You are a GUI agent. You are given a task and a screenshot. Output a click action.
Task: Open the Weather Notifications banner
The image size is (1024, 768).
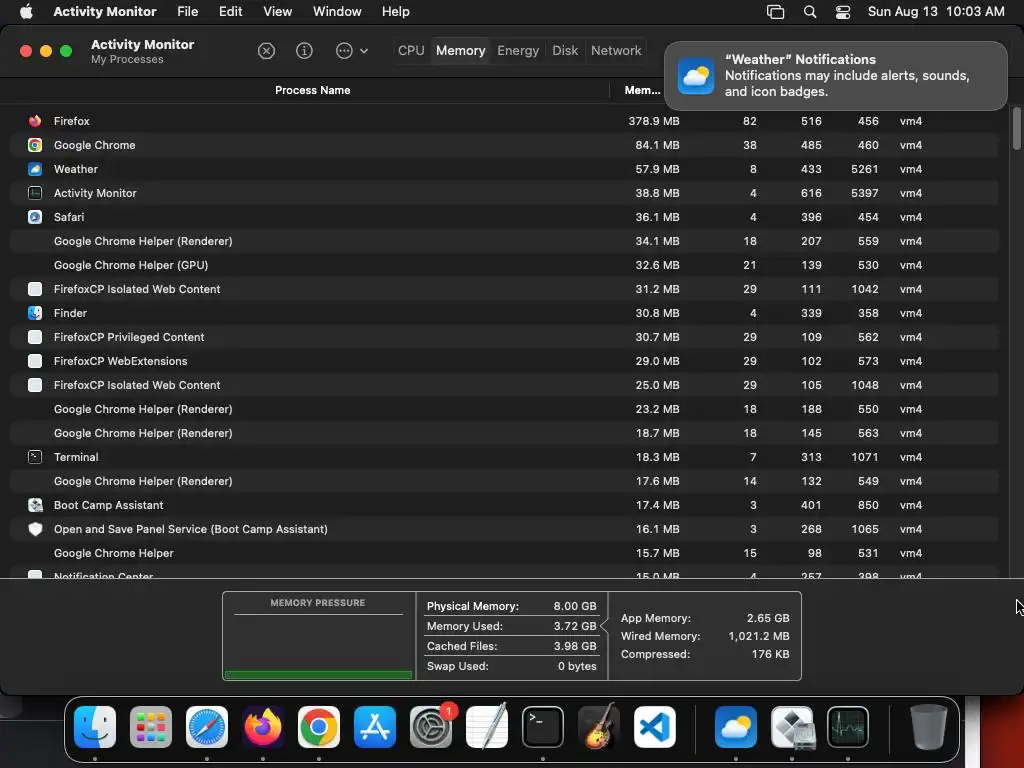click(835, 76)
